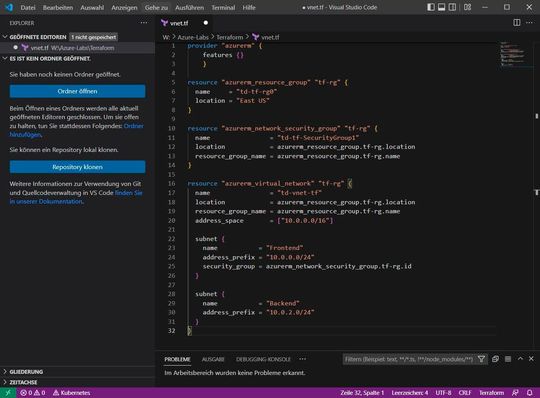
Task: Click unsaved dot on vnet.tf tab
Action: point(206,23)
